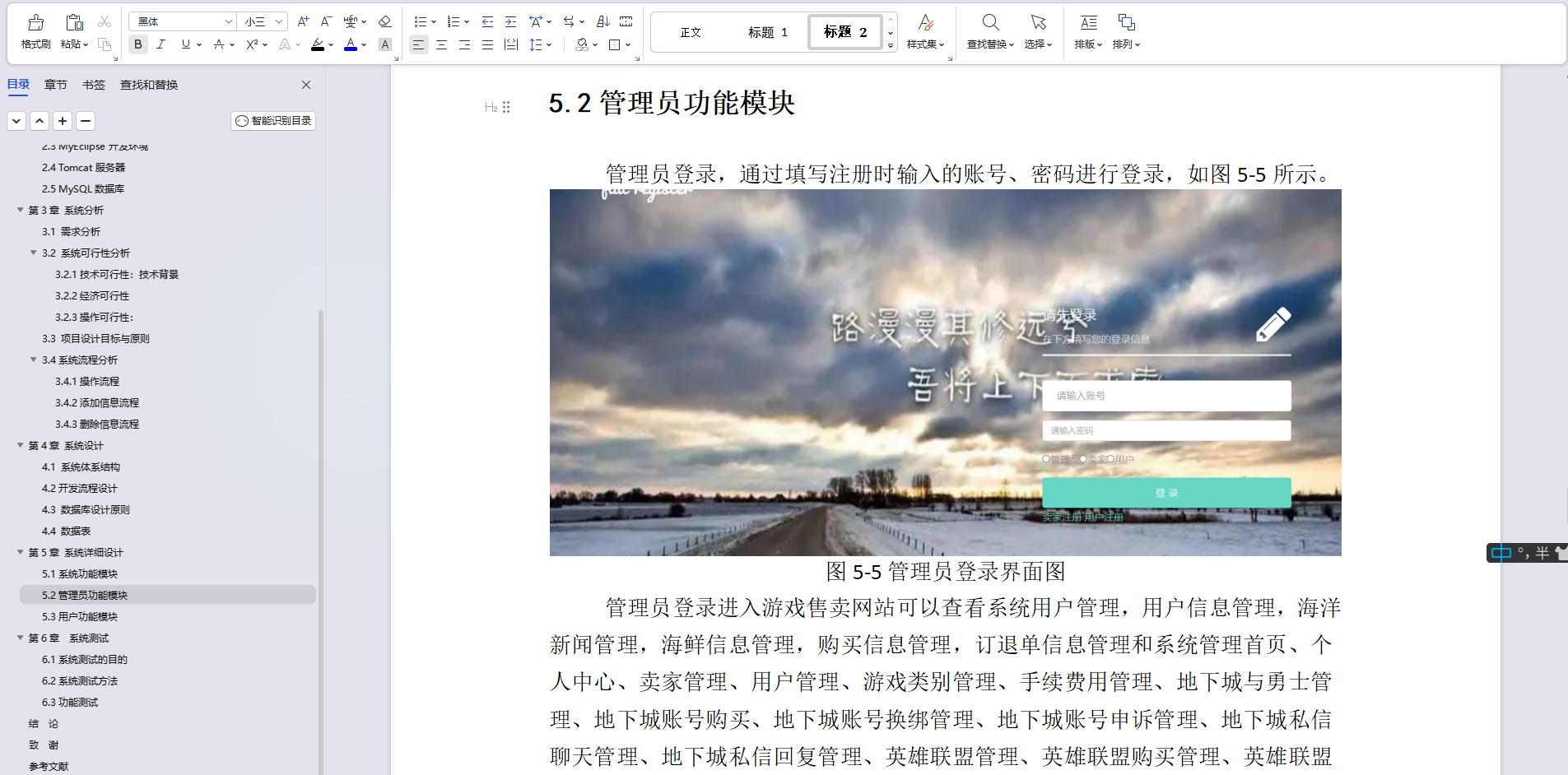Right align the paragraph
1568x775 pixels.
pos(464,44)
